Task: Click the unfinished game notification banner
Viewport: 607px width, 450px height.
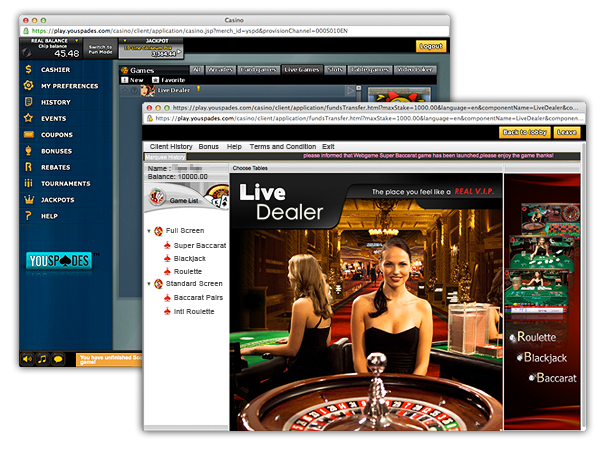Action: click(x=110, y=359)
